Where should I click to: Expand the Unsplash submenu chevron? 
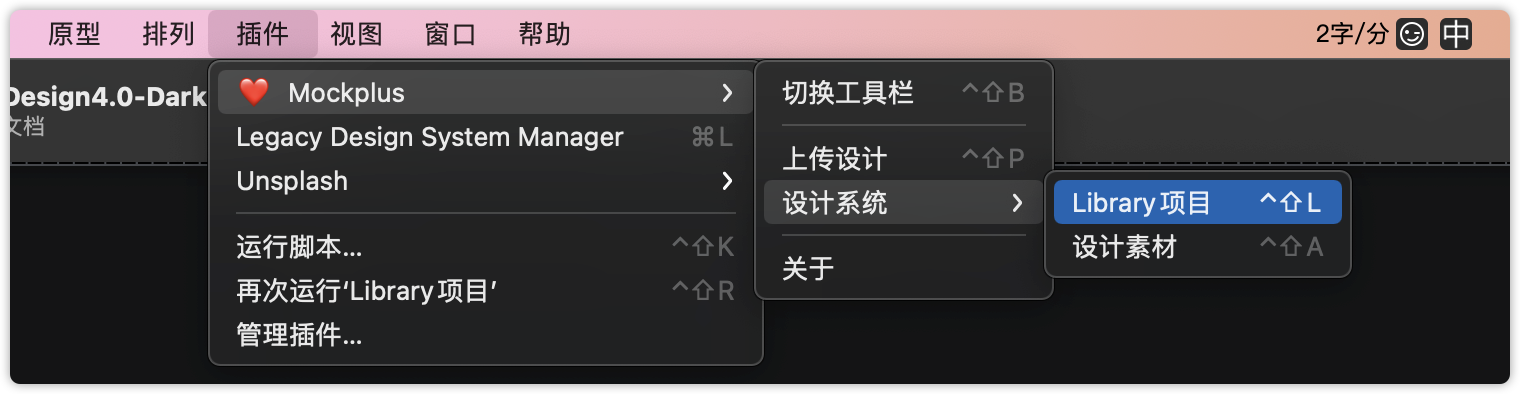click(727, 181)
